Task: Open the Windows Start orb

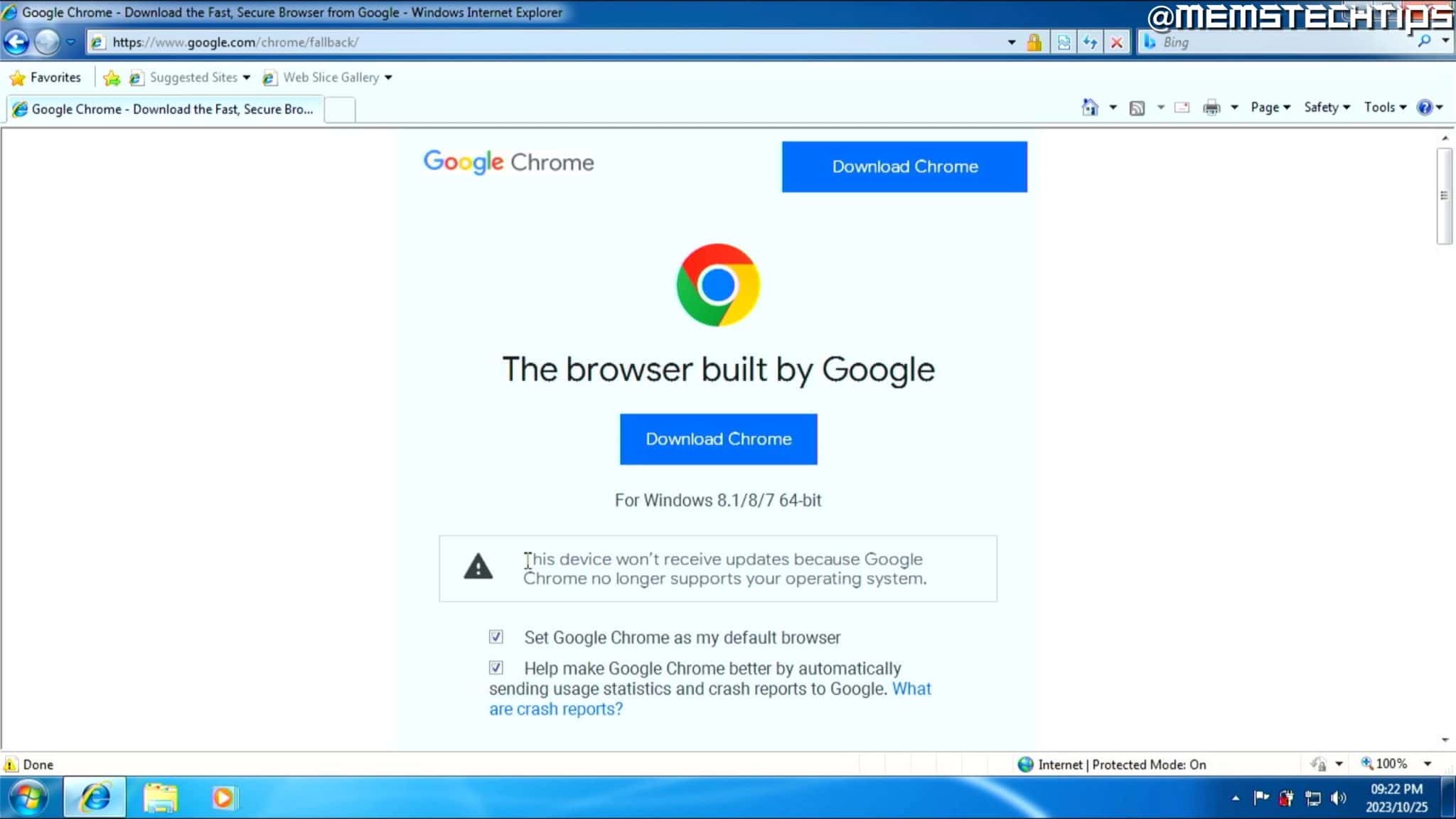Action: pyautogui.click(x=28, y=798)
